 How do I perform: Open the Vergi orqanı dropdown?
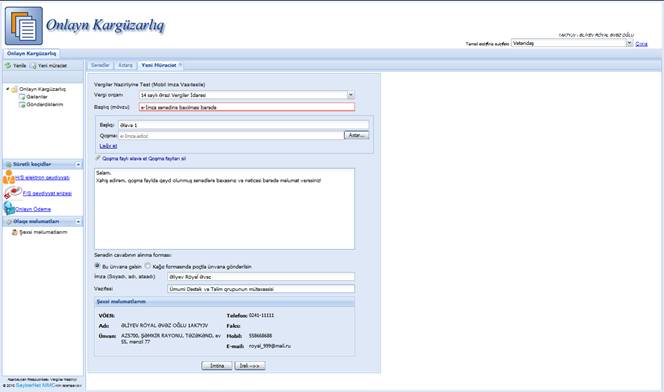point(351,95)
